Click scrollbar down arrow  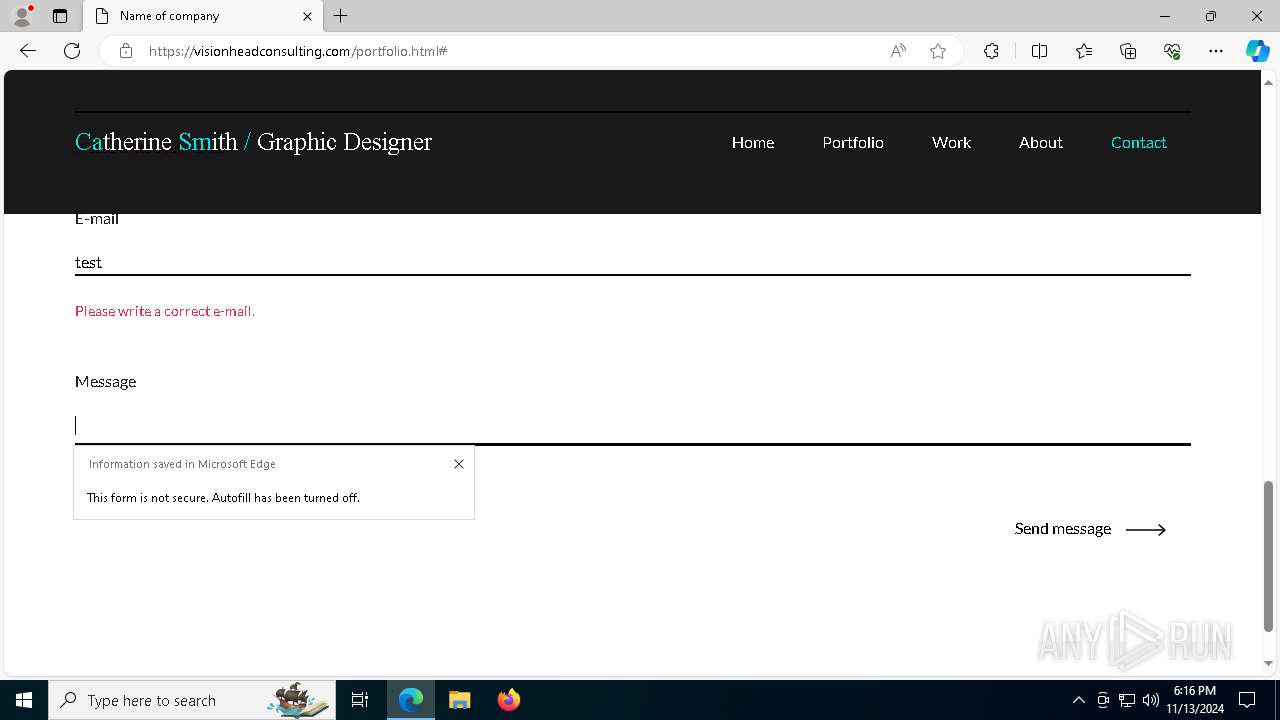click(1268, 663)
